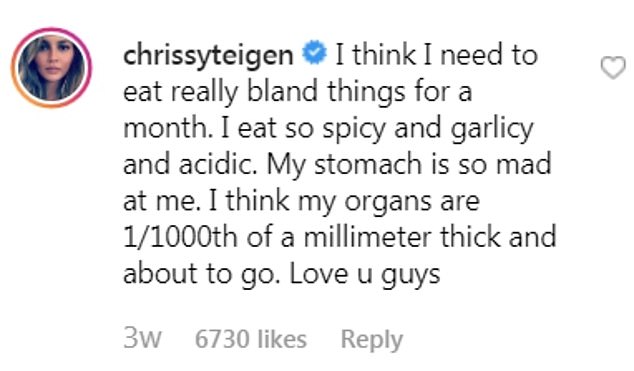Open chrissyteigen's profile picture story
This screenshot has height=371, width=634.
(52, 67)
